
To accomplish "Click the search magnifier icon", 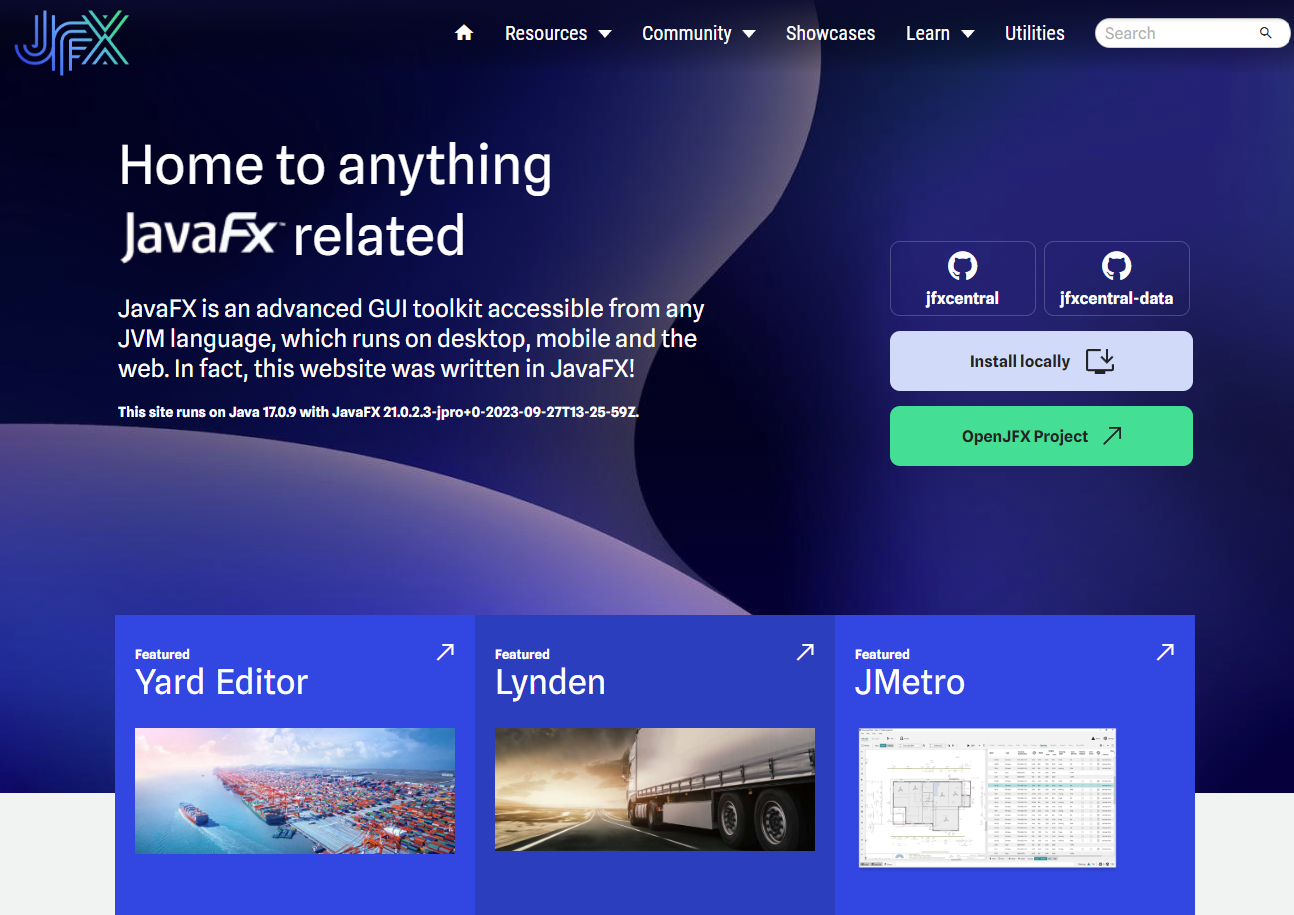I will [x=1265, y=33].
